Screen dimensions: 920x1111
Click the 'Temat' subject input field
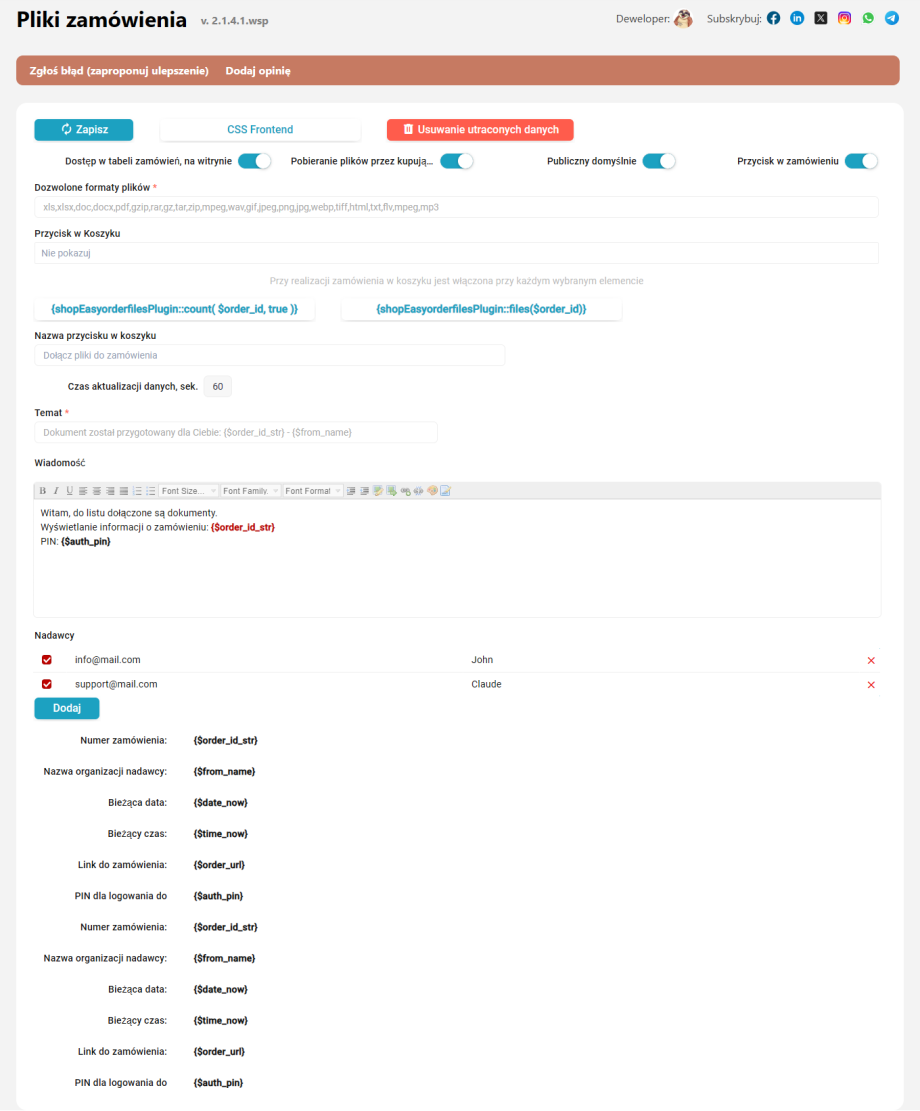point(236,432)
